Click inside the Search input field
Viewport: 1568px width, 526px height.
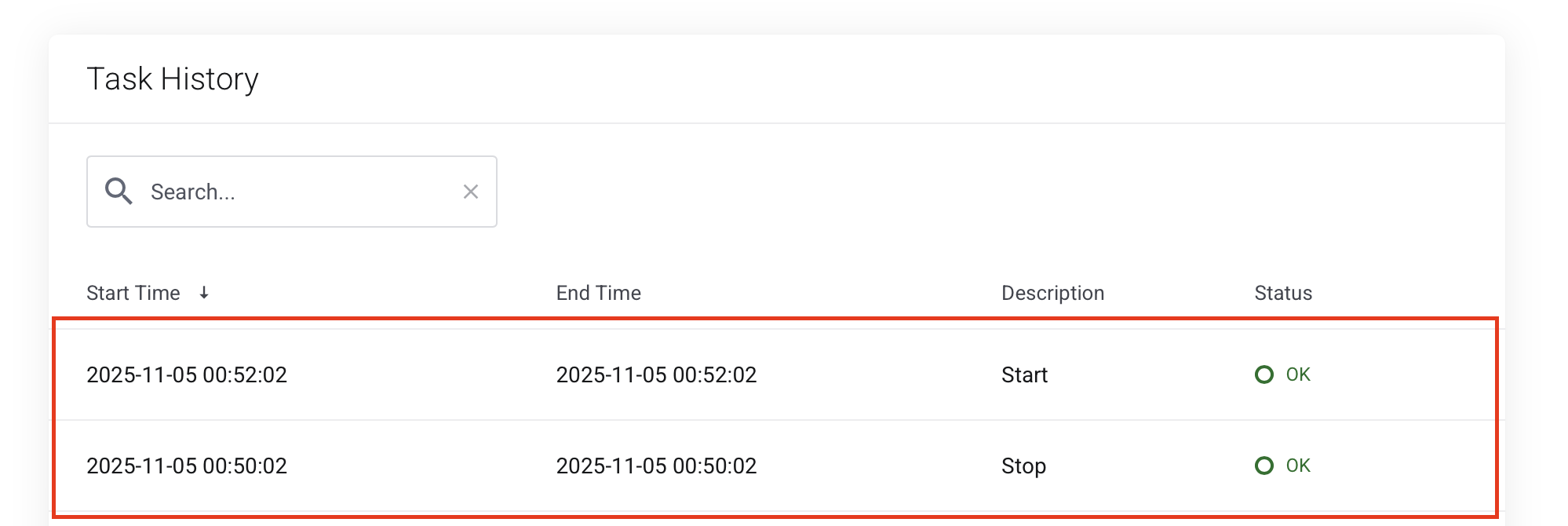point(275,191)
